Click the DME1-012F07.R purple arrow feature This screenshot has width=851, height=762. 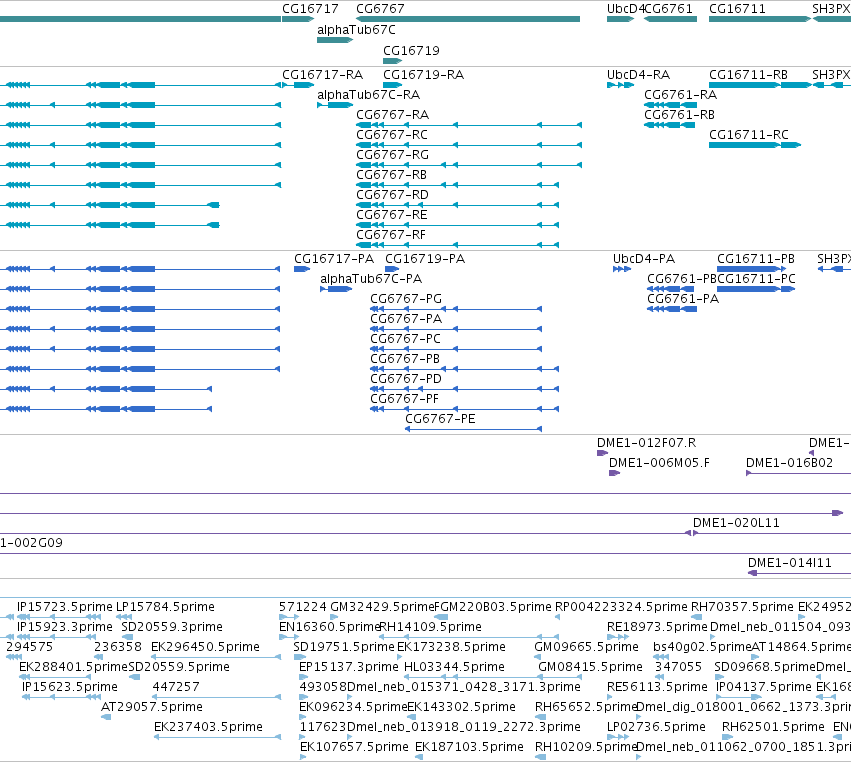(602, 453)
